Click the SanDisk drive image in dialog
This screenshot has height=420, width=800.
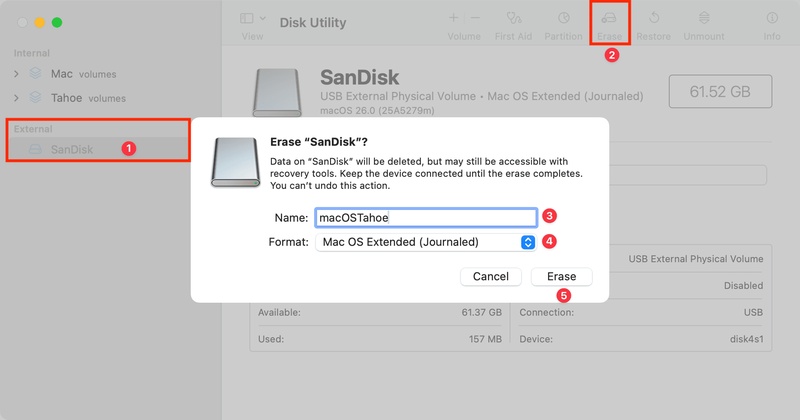(x=236, y=161)
